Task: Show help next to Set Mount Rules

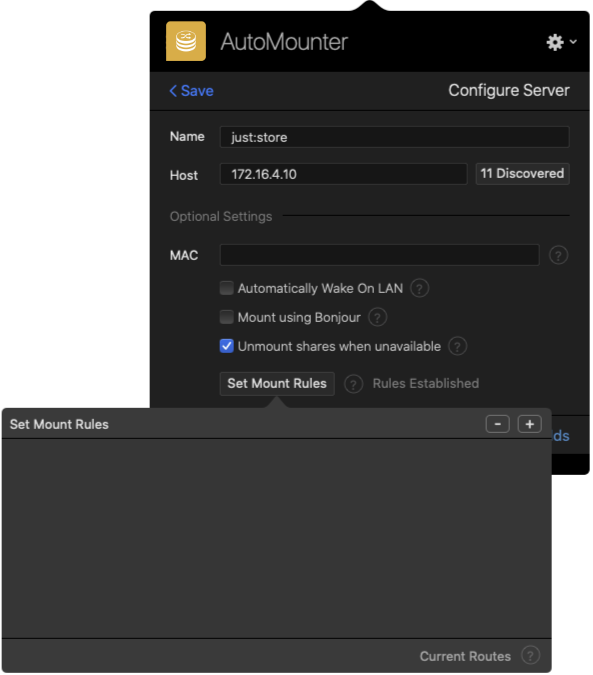Action: (354, 384)
